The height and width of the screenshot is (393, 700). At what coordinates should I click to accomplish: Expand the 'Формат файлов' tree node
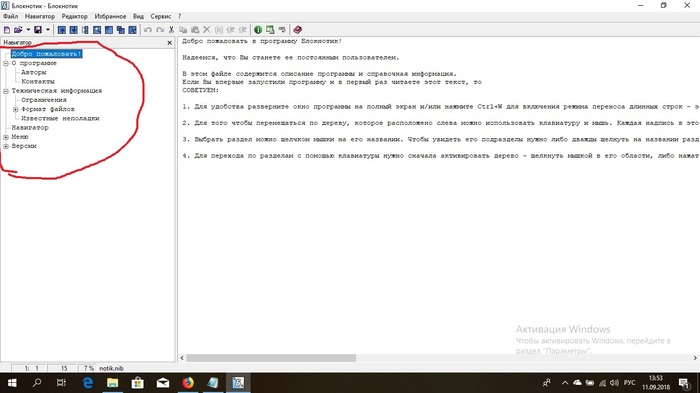tap(16, 109)
